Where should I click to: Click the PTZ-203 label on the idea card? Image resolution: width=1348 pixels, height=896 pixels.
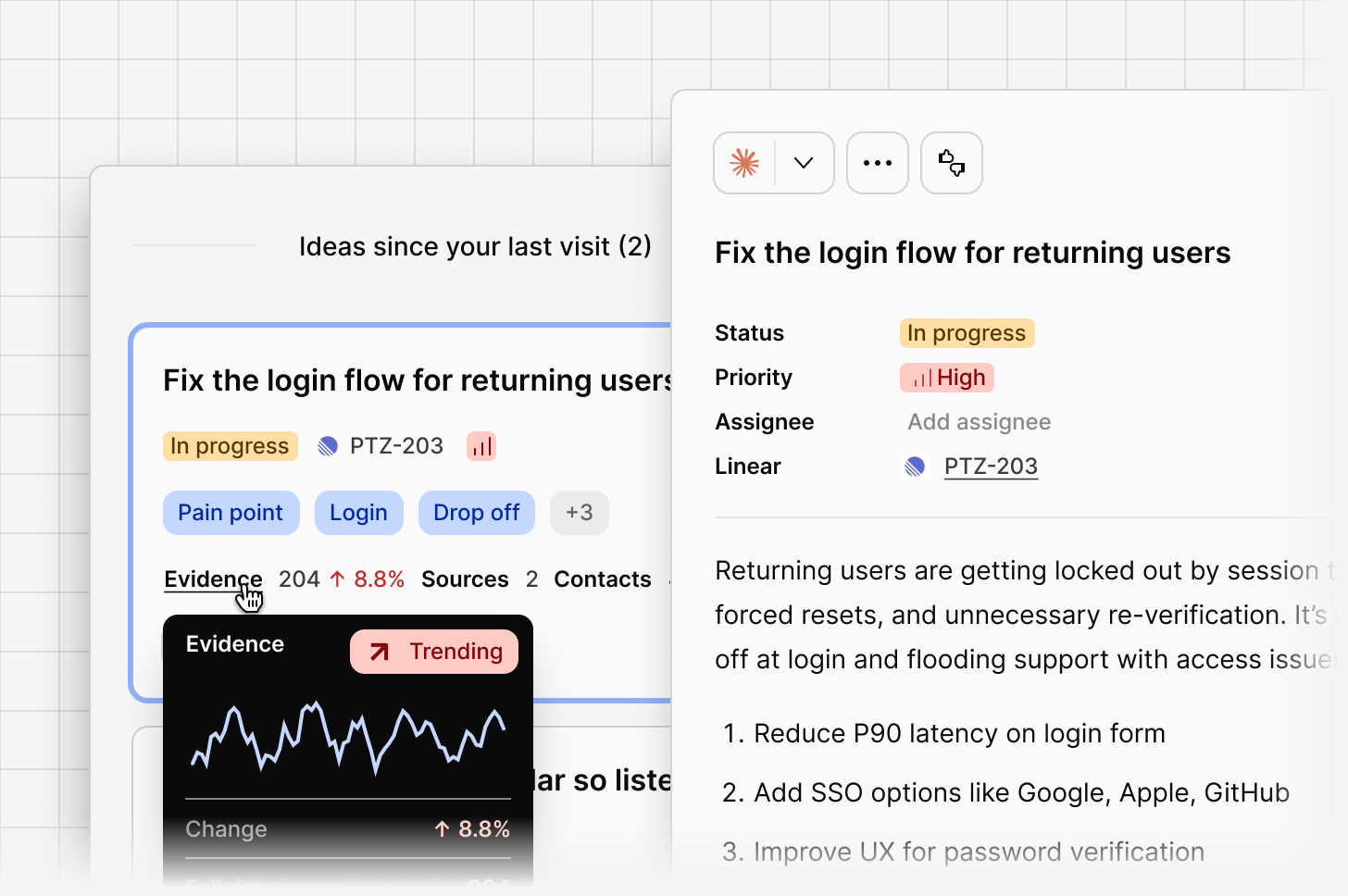[396, 446]
